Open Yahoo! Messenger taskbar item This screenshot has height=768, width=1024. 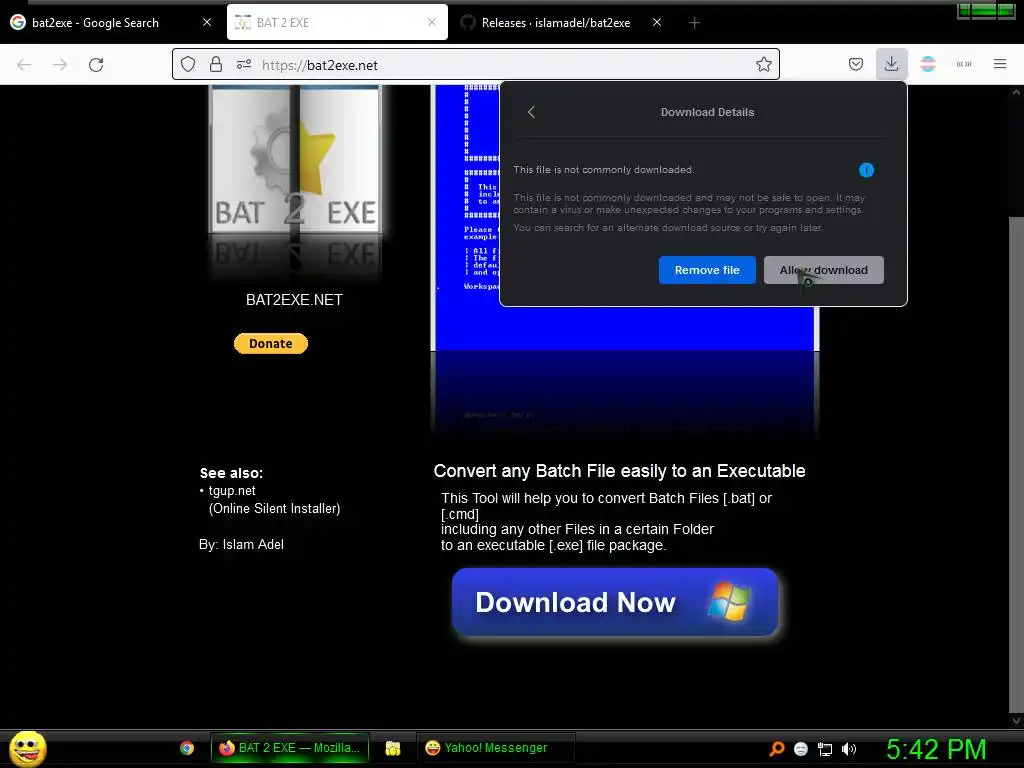496,748
